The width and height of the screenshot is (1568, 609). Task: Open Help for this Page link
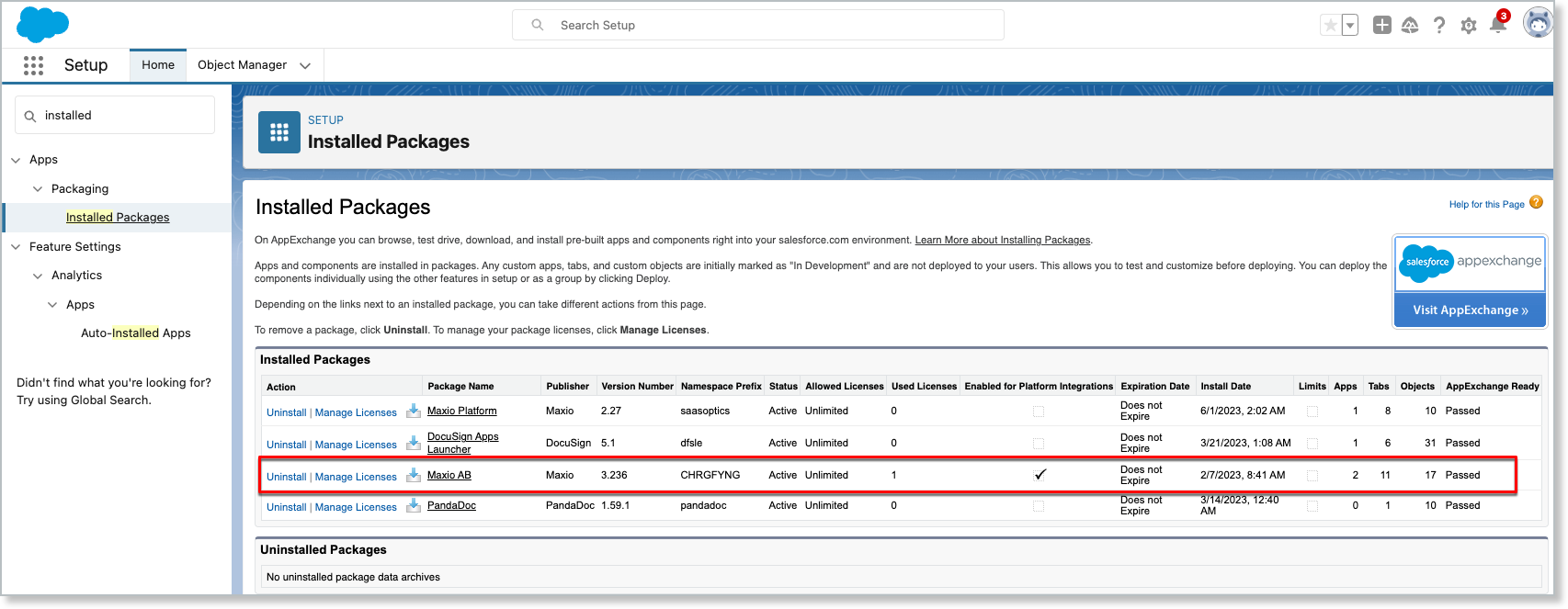point(1486,204)
